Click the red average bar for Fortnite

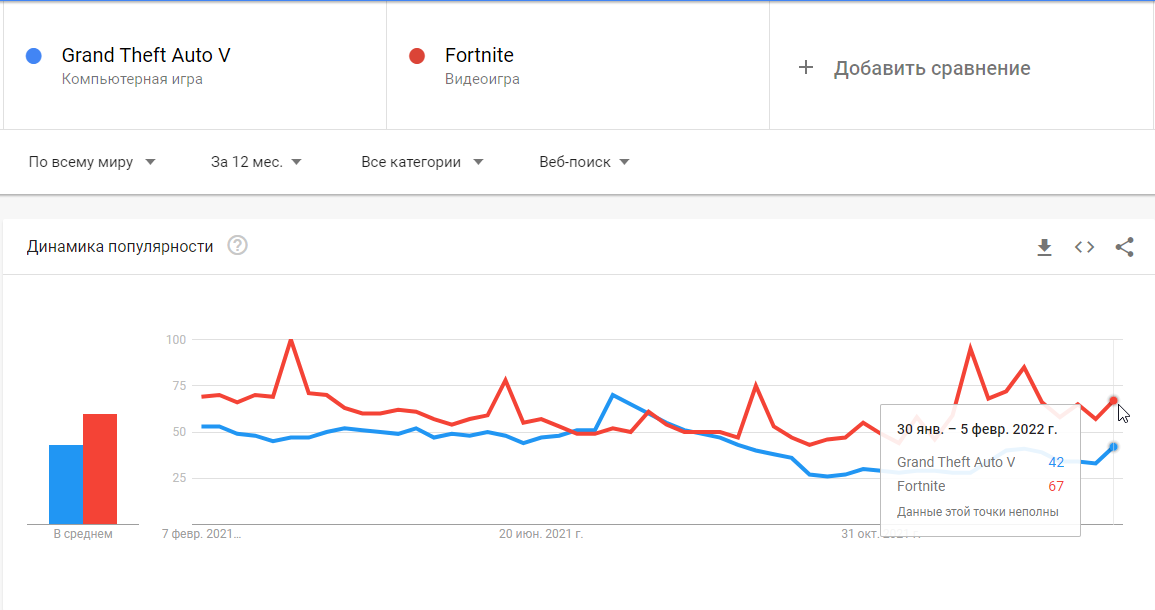tap(100, 468)
